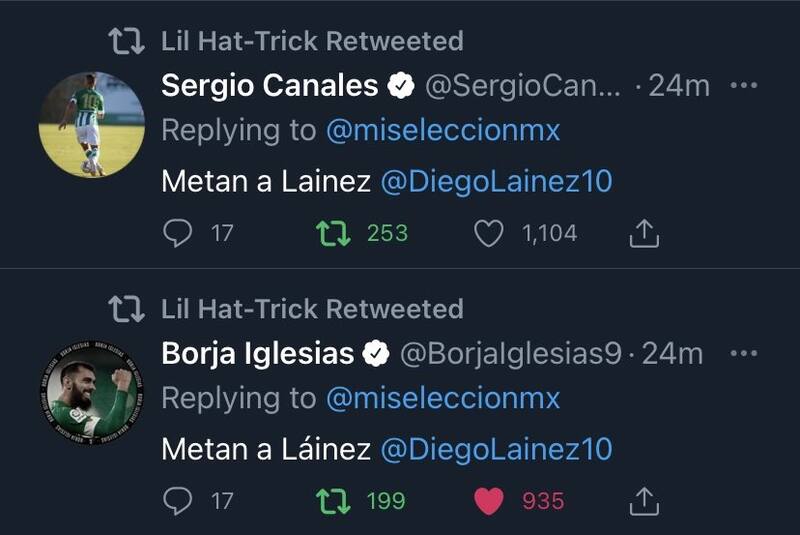
Task: Click the verified badge beside Borja Iglesias
Action: (x=376, y=353)
